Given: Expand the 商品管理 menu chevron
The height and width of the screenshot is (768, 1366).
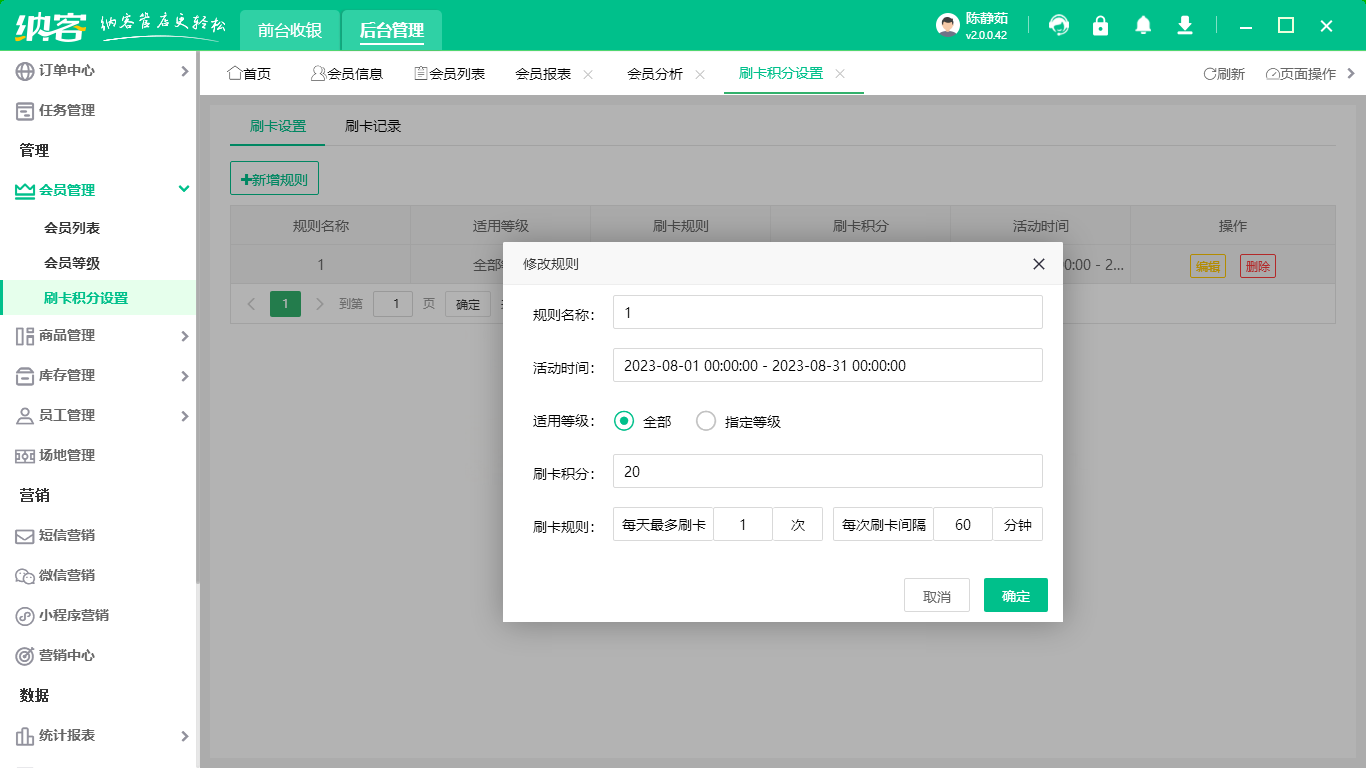Looking at the screenshot, I should click(183, 336).
